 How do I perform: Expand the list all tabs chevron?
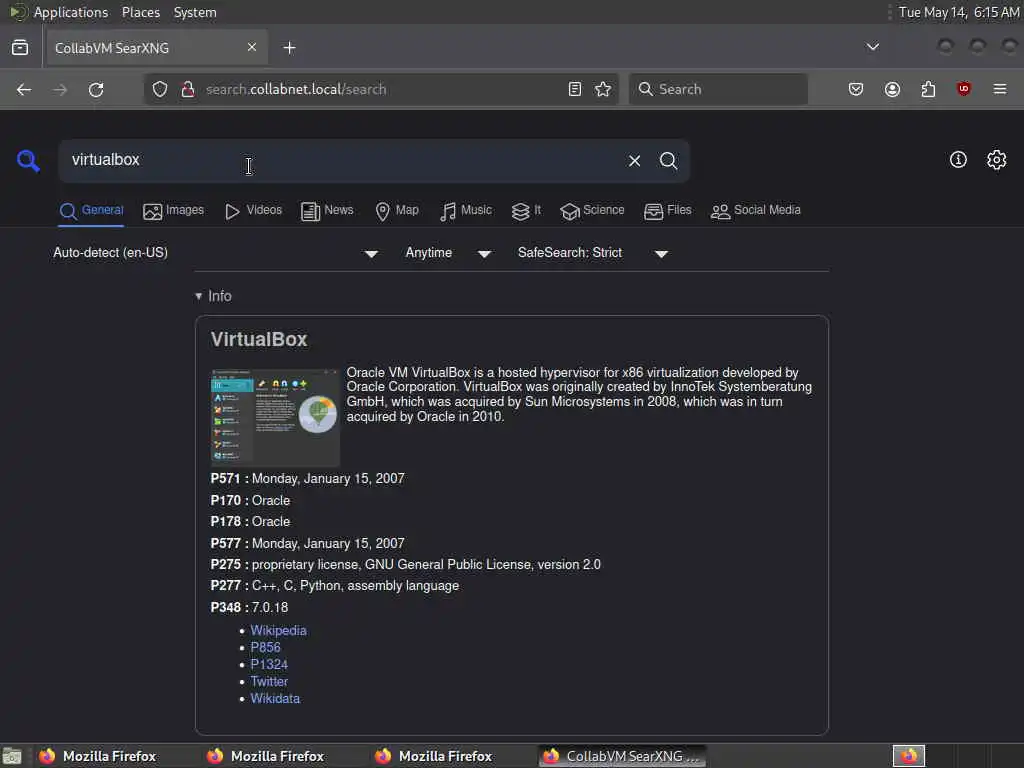tap(872, 47)
